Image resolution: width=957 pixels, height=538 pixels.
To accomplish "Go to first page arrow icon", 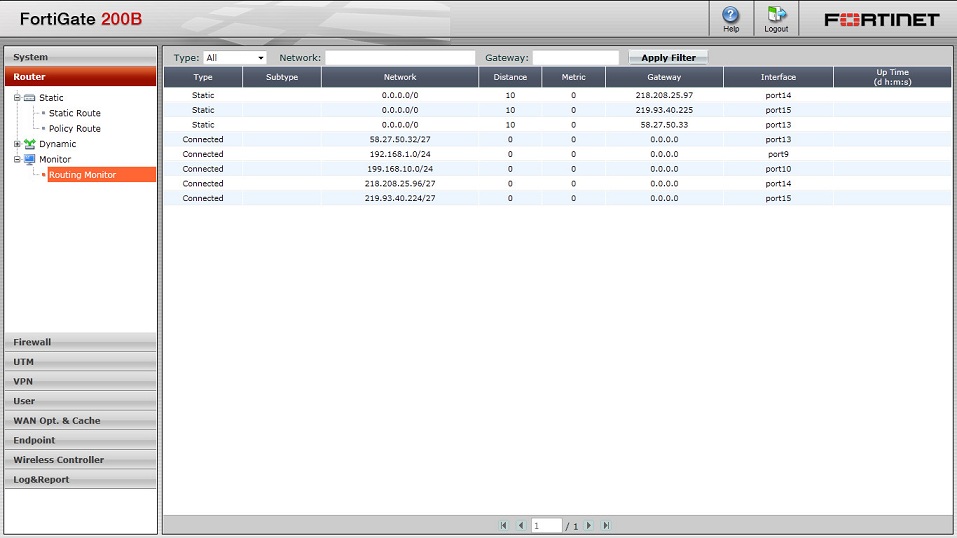I will tap(504, 525).
